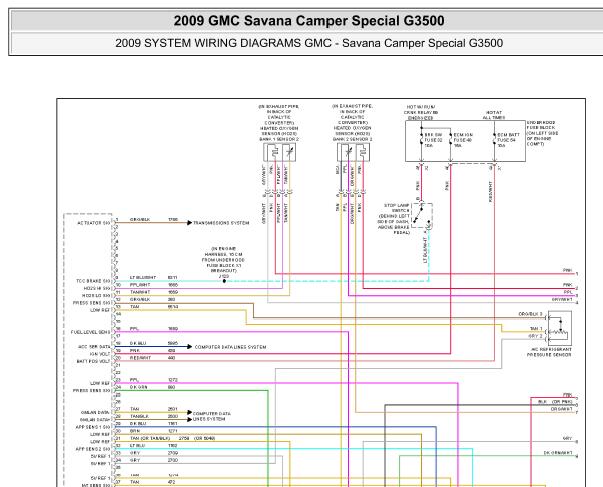Click circuit number 1272 on the PPL wire

click(x=173, y=380)
